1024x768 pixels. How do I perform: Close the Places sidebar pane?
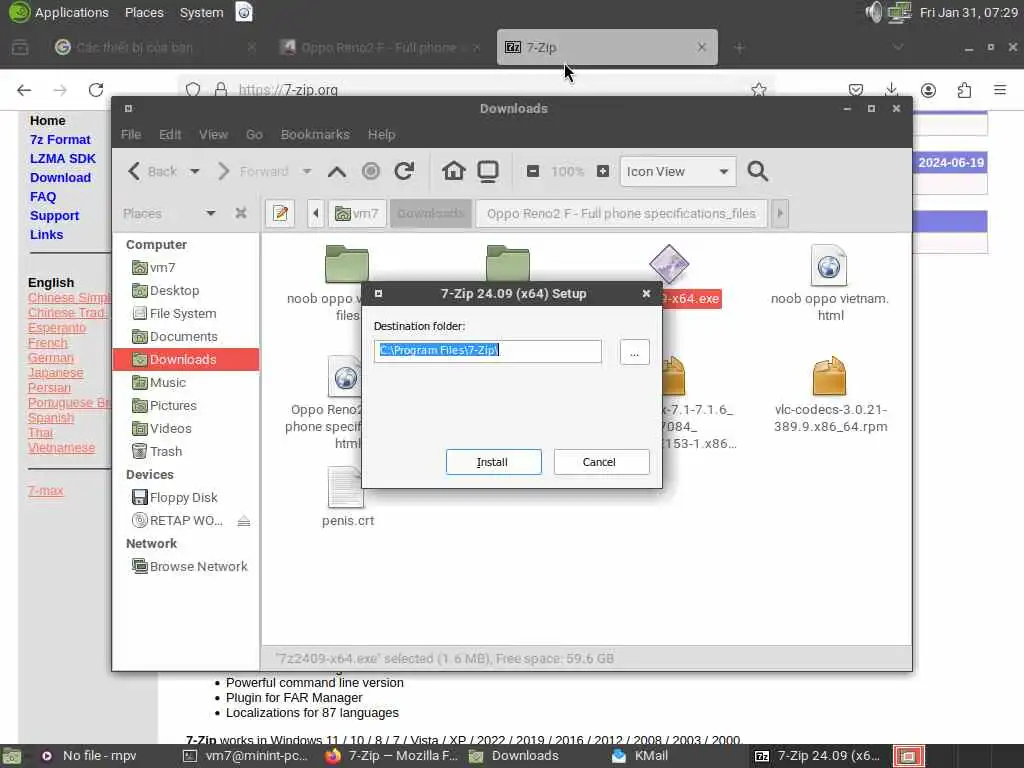click(241, 213)
